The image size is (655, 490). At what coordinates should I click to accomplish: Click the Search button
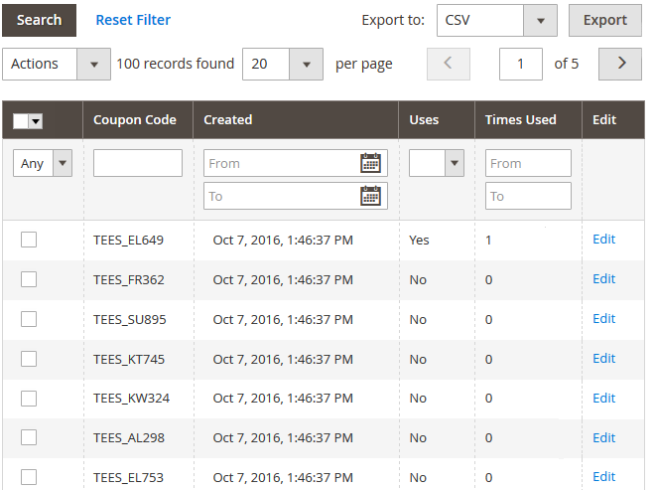[39, 20]
